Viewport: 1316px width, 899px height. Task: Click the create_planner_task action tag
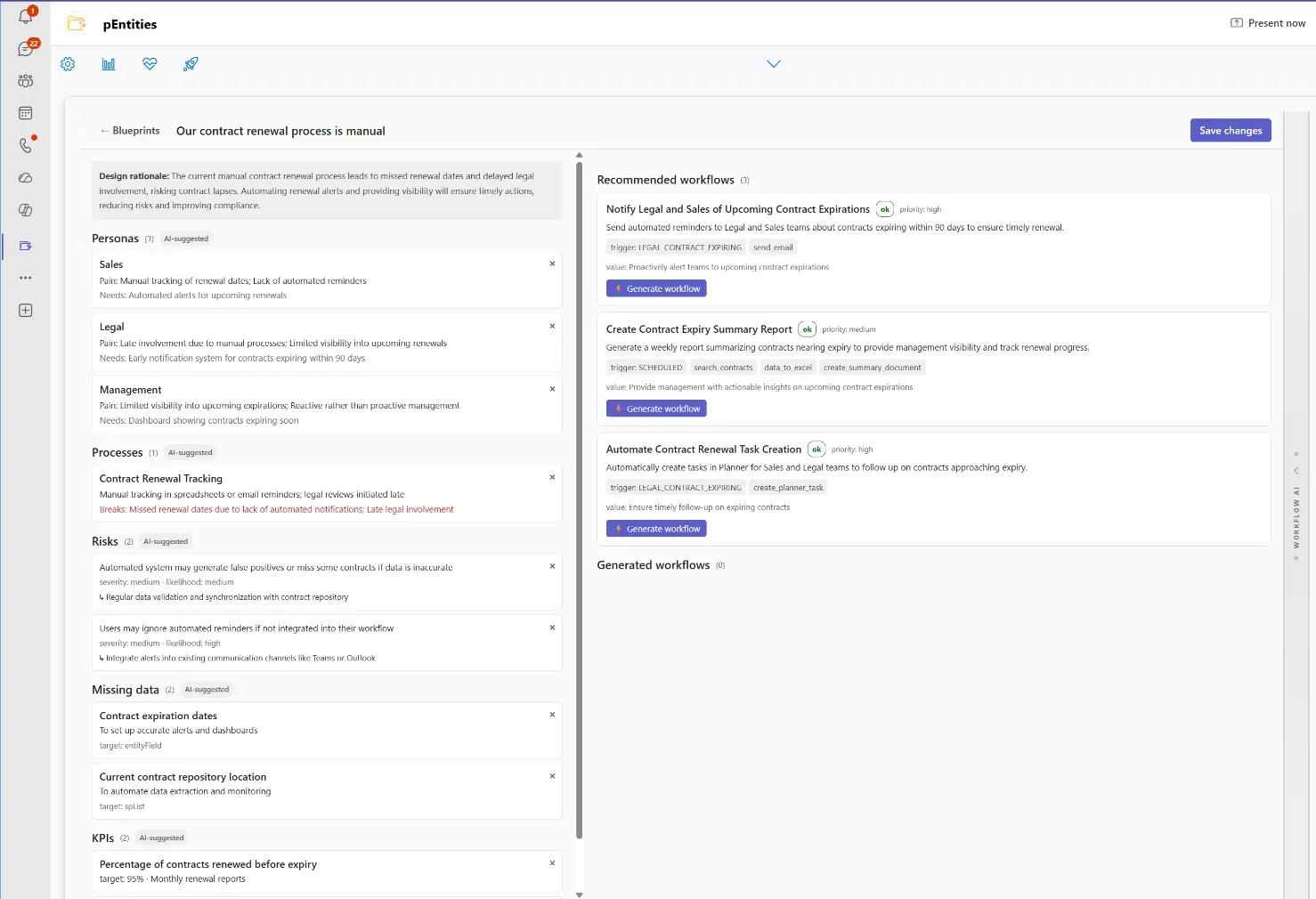[788, 488]
